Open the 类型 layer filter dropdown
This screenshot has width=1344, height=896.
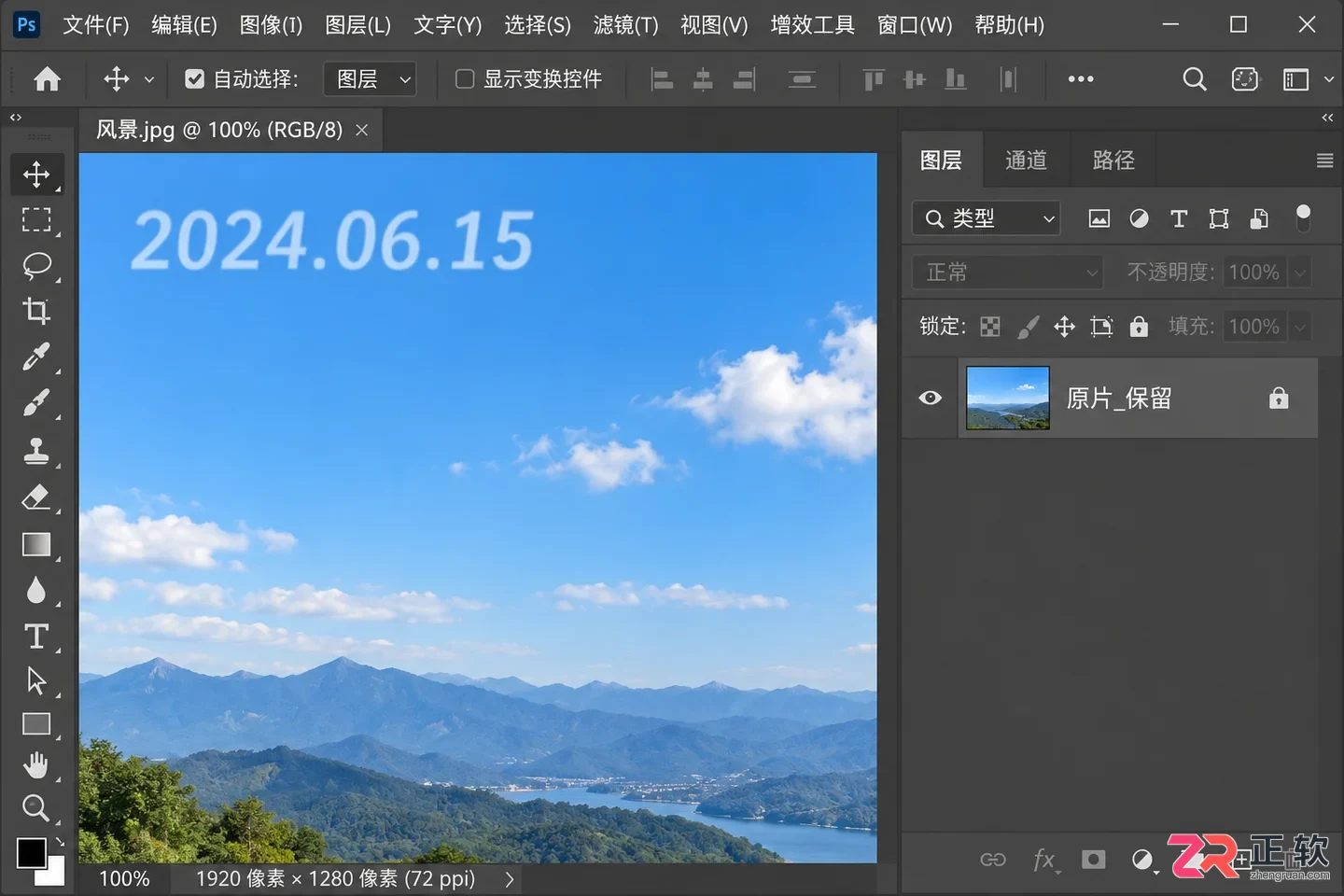[x=987, y=218]
